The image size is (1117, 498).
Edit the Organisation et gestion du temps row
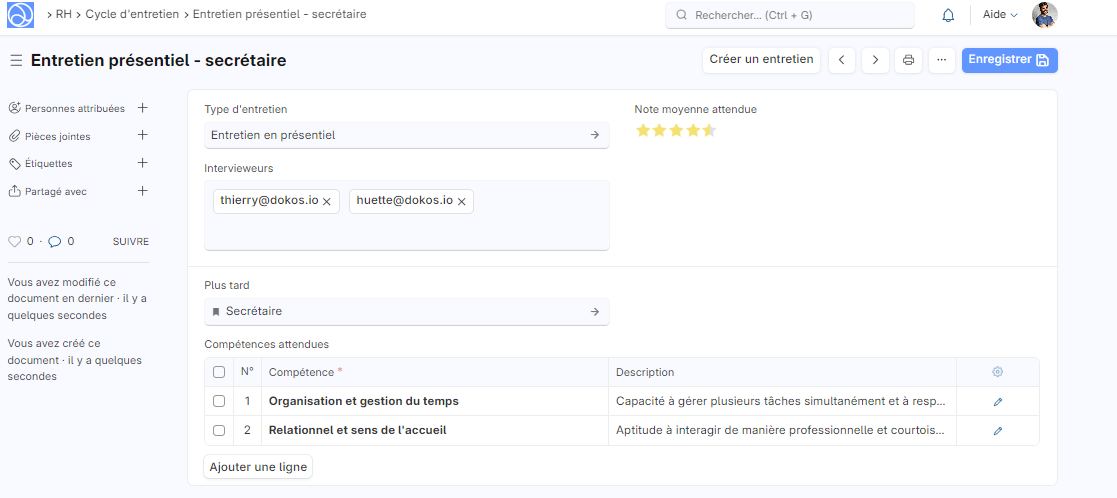click(997, 402)
